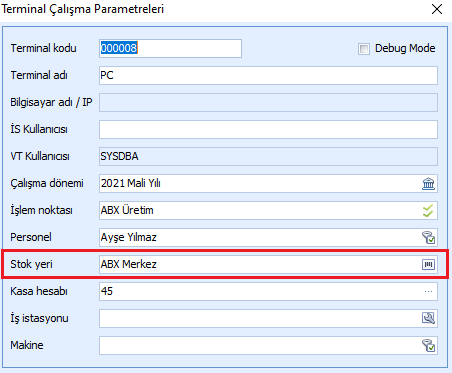Click the Personel label
Screen dimensions: 452x373
point(31,237)
